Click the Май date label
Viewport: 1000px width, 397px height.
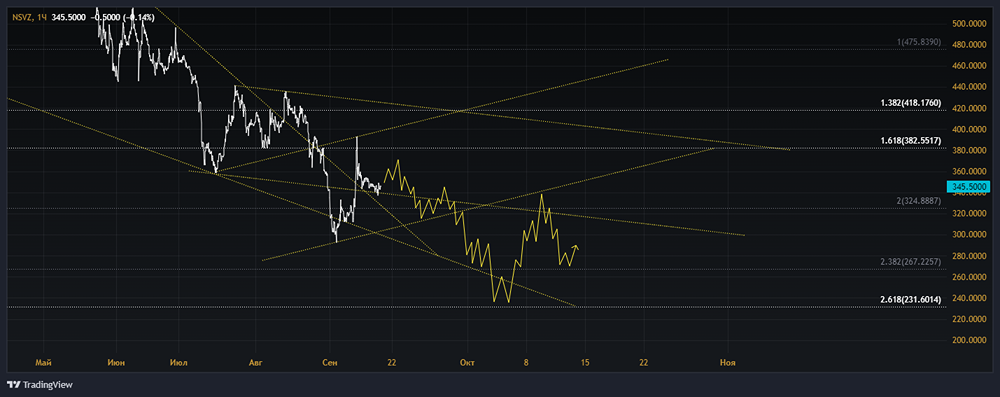(43, 363)
